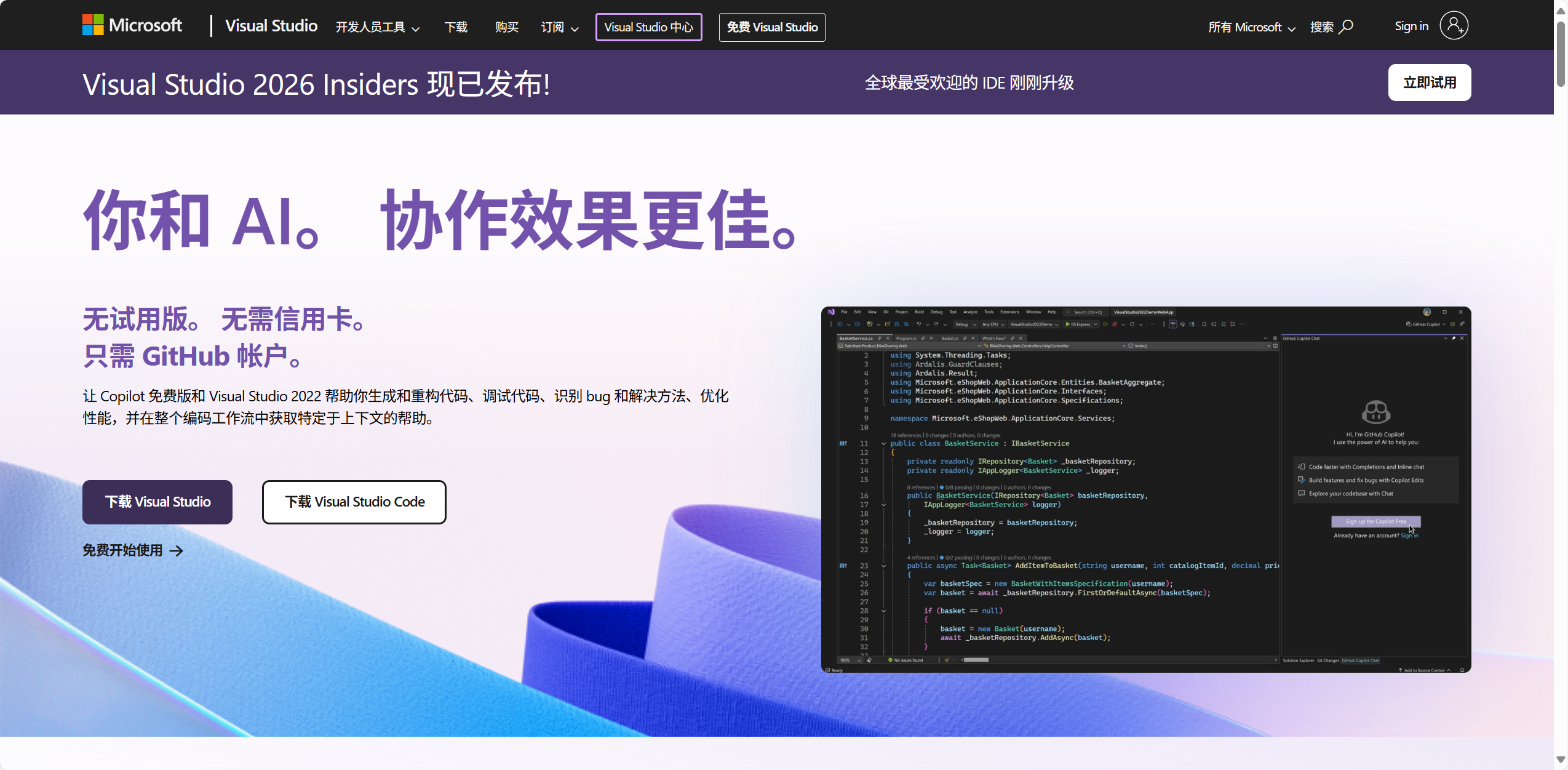The image size is (1568, 770).
Task: Click the scrollbar up arrow
Action: 1561,10
